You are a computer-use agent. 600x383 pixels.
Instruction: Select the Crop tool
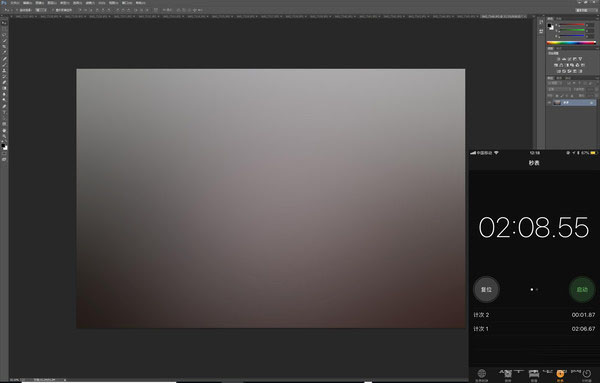pos(4,46)
